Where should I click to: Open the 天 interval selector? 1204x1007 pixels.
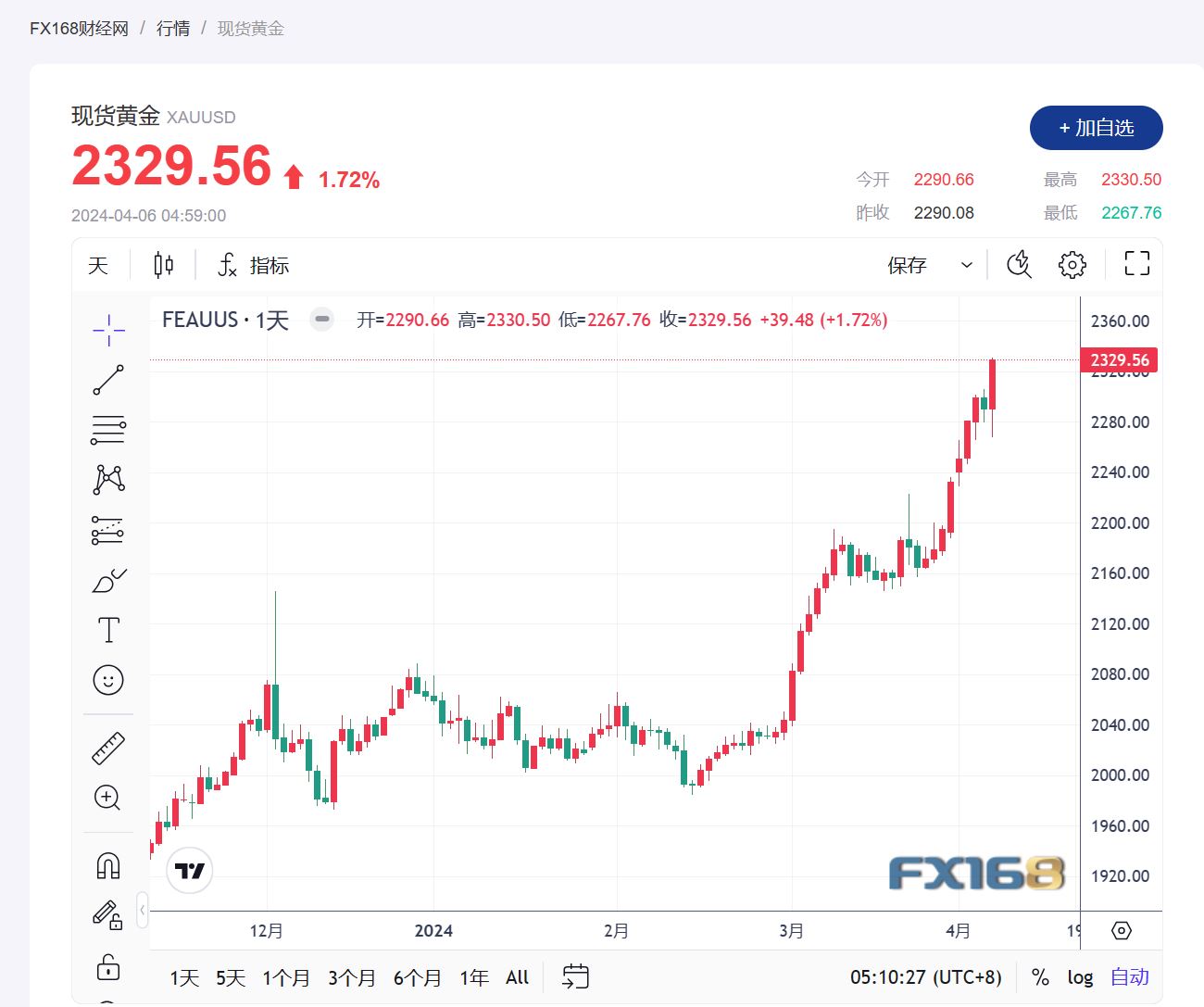pyautogui.click(x=98, y=265)
